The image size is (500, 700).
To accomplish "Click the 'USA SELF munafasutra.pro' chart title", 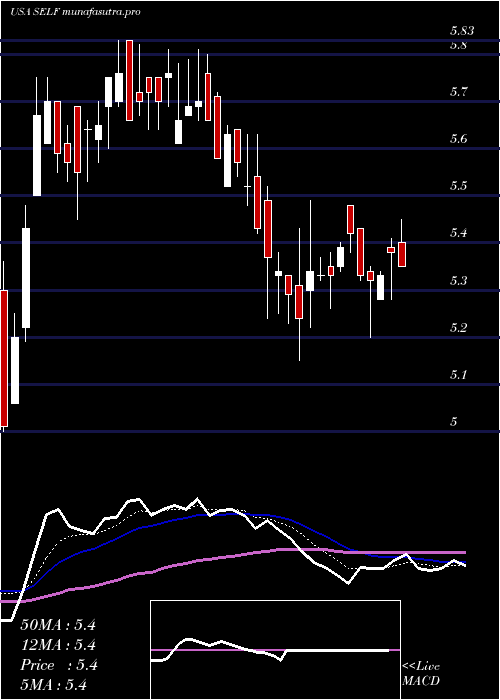I will [x=75, y=12].
